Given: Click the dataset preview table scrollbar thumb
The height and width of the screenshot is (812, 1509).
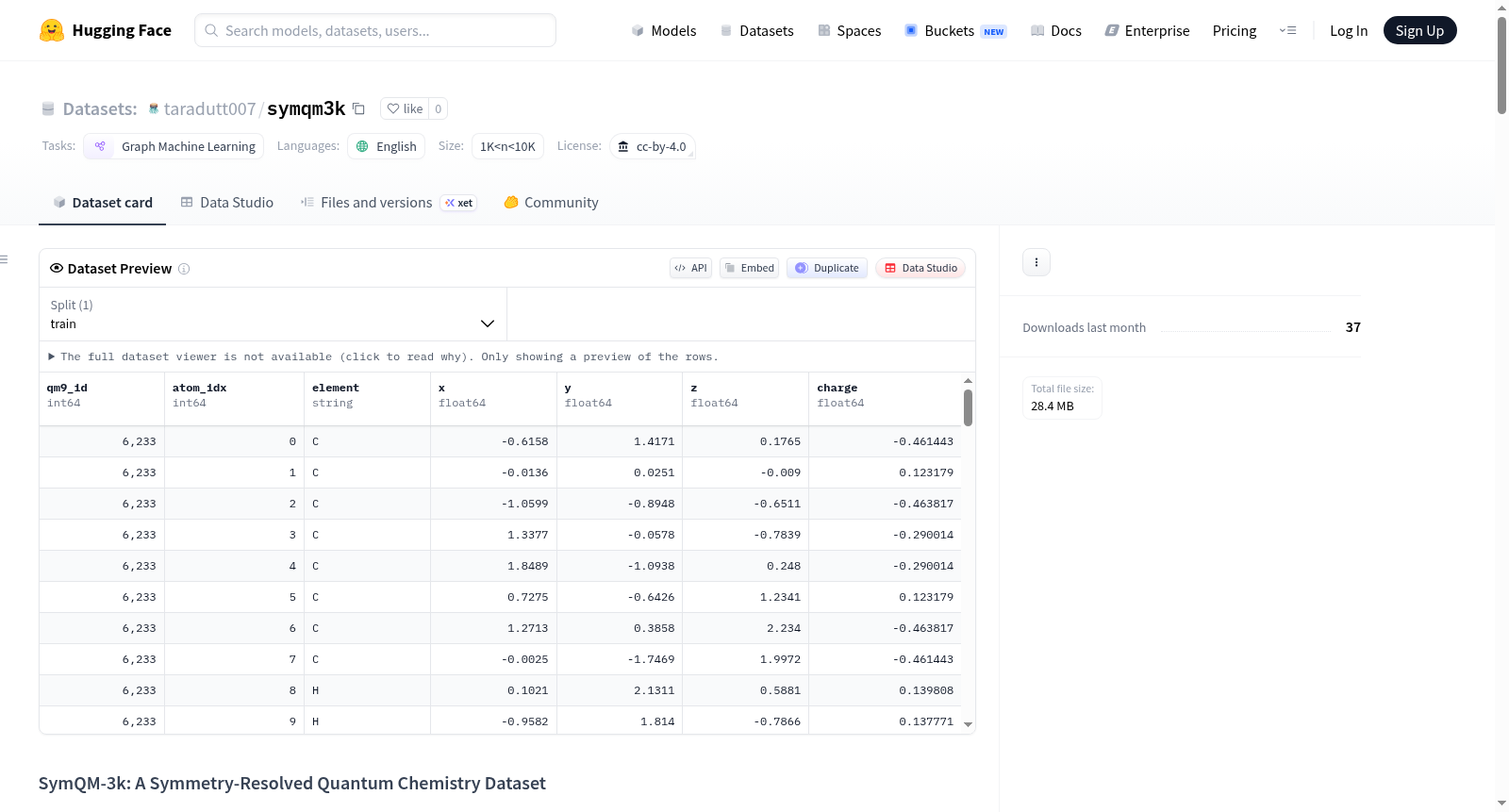Looking at the screenshot, I should 968,407.
